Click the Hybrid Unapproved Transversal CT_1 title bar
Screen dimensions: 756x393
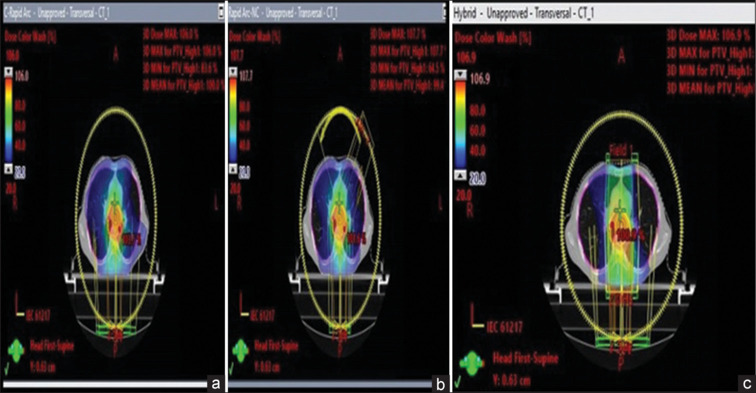click(603, 13)
